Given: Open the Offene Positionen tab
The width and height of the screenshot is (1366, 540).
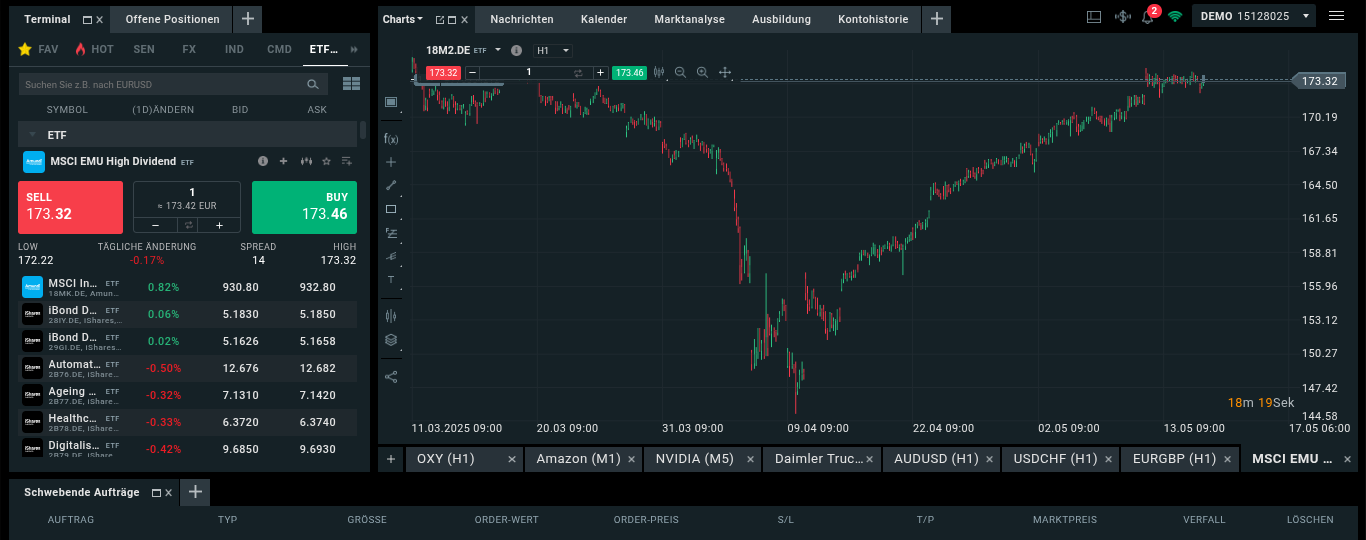Looking at the screenshot, I should coord(172,19).
